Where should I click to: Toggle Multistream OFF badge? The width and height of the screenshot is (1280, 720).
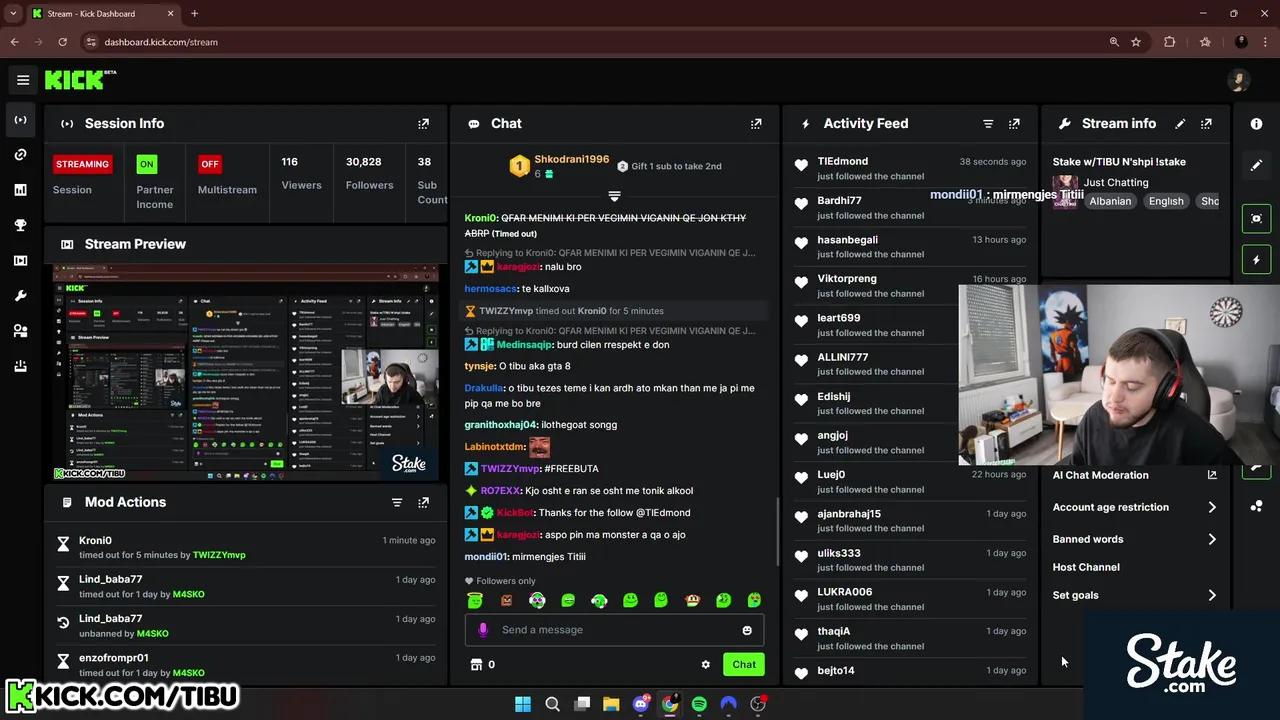pos(210,164)
